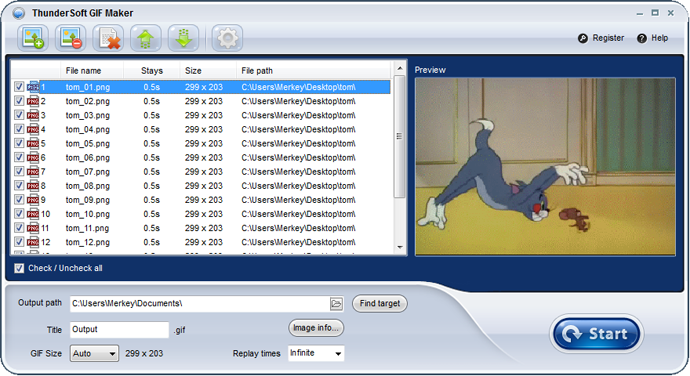The width and height of the screenshot is (690, 376).
Task: Click the Start button
Action: pyautogui.click(x=596, y=334)
